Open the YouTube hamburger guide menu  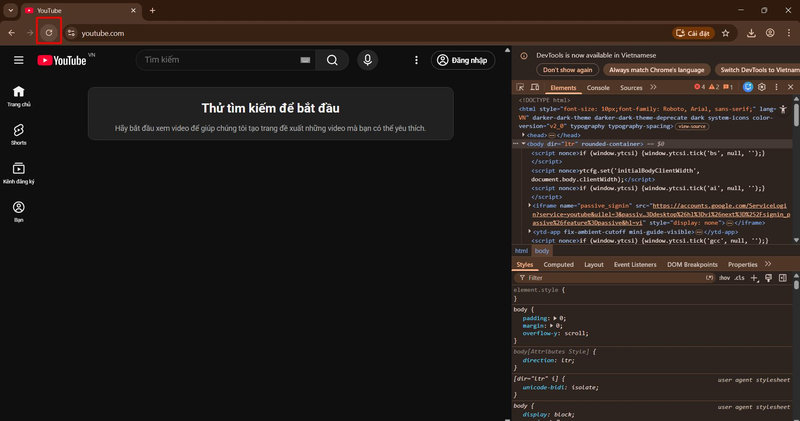[x=19, y=60]
